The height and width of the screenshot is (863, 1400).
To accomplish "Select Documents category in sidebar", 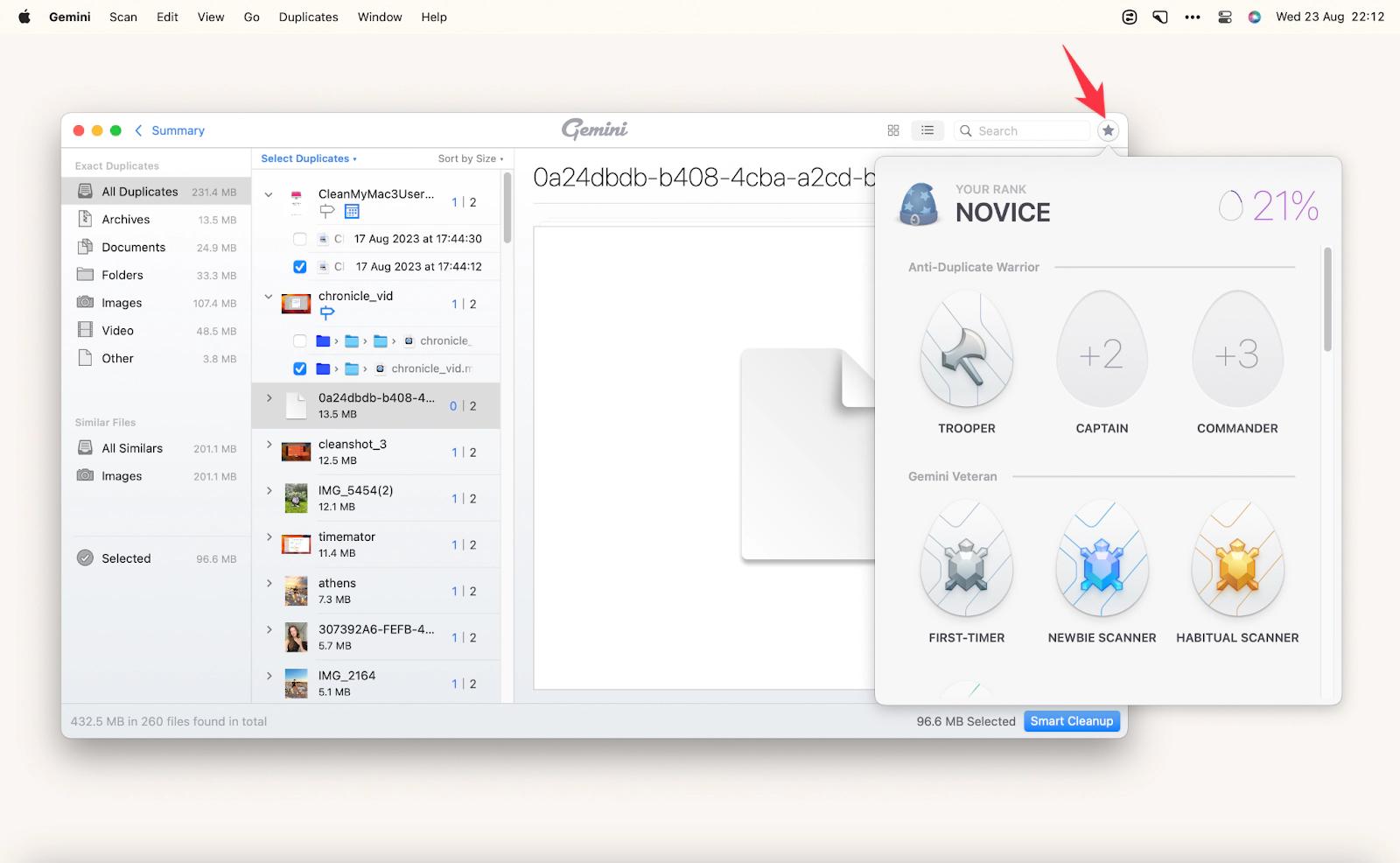I will pyautogui.click(x=156, y=248).
